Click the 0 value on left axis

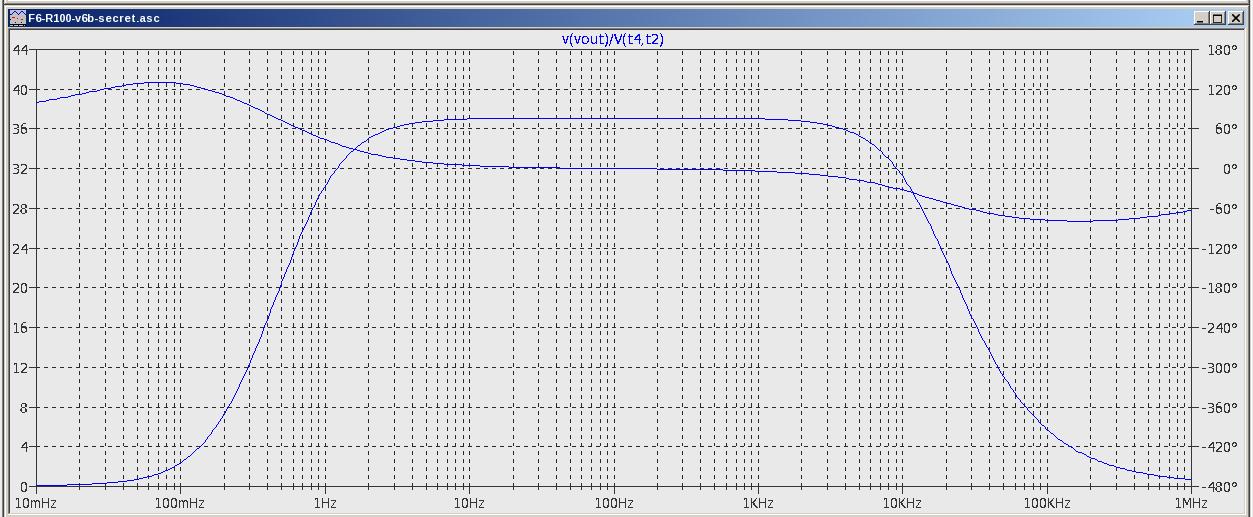pos(24,487)
